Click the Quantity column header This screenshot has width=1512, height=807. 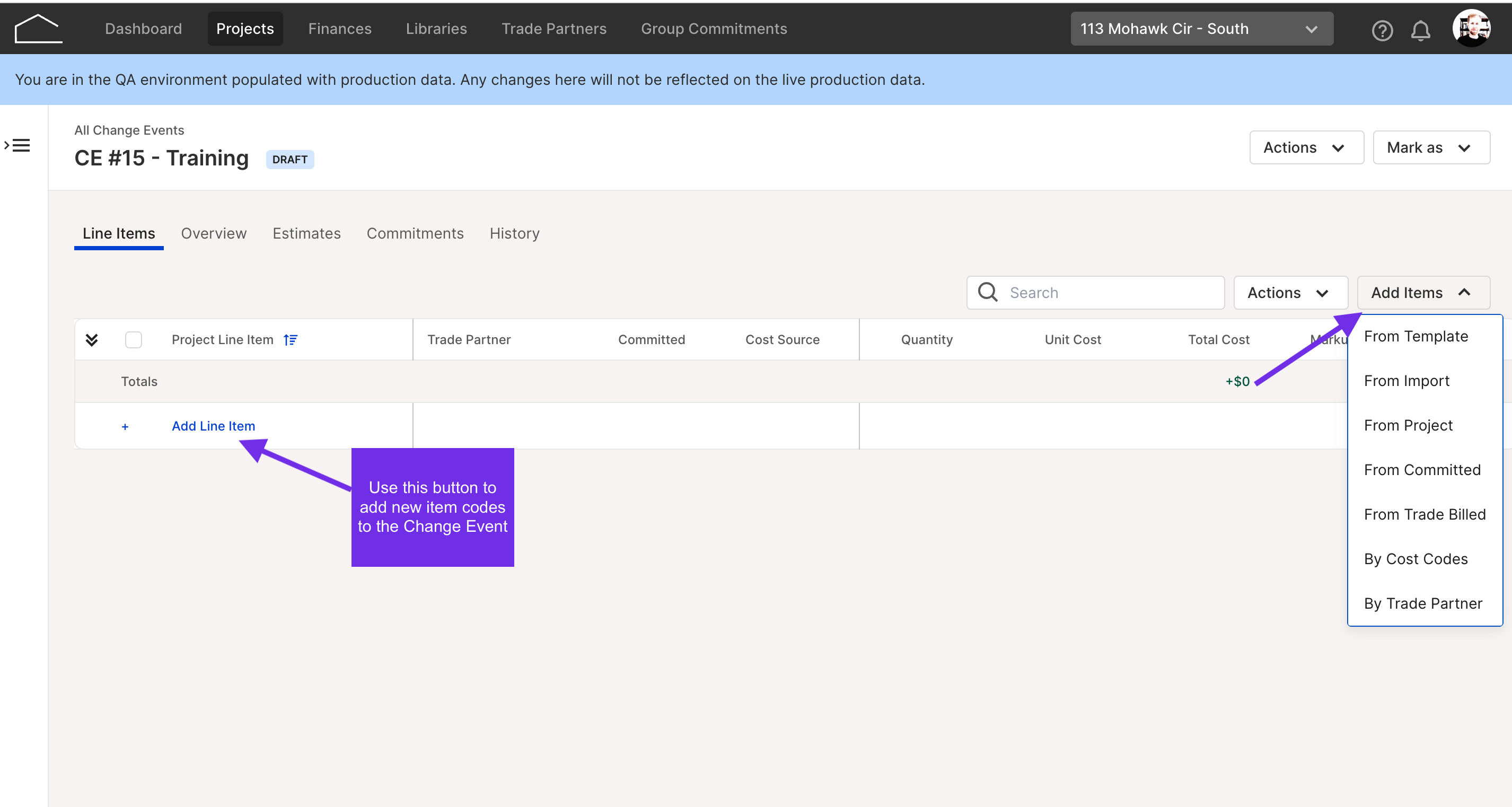tap(926, 340)
